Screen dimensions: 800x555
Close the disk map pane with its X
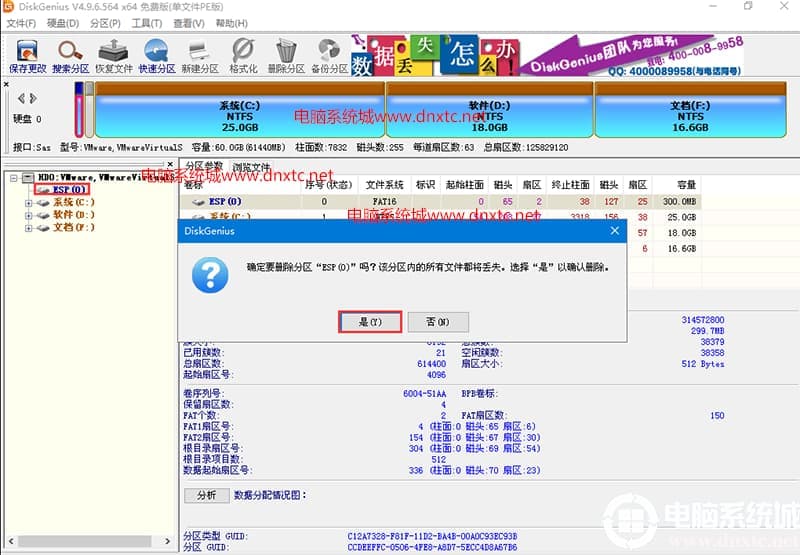pos(6,84)
